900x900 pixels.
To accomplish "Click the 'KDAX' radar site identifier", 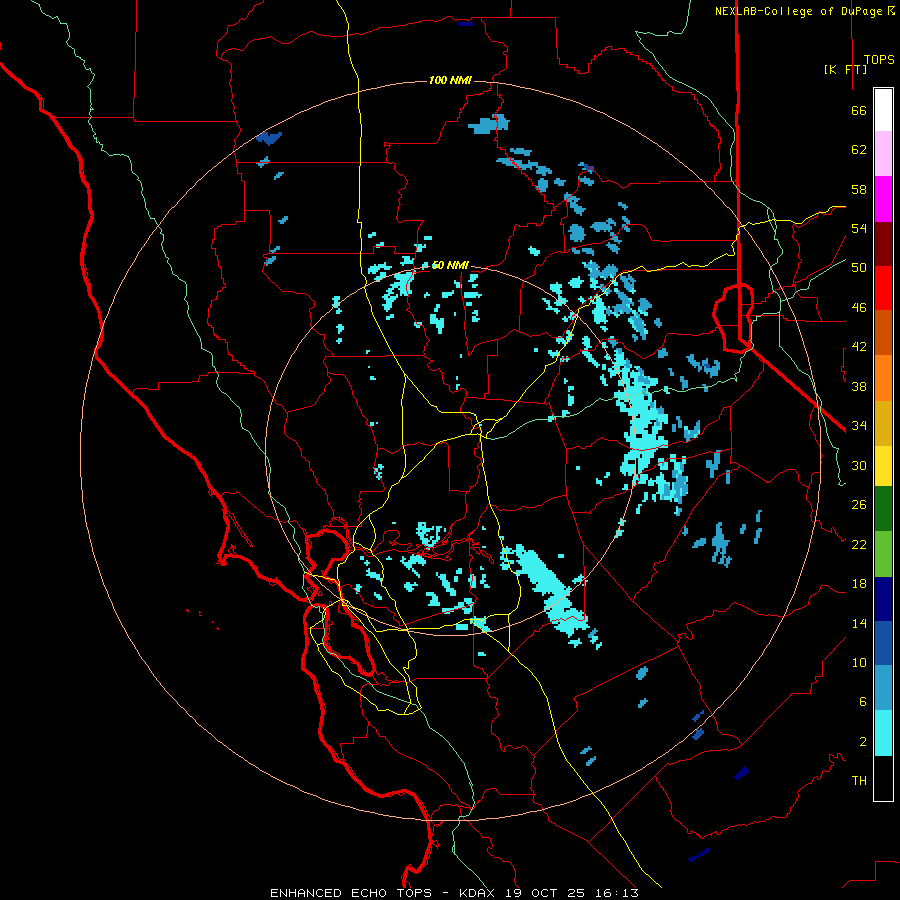I will pyautogui.click(x=479, y=893).
